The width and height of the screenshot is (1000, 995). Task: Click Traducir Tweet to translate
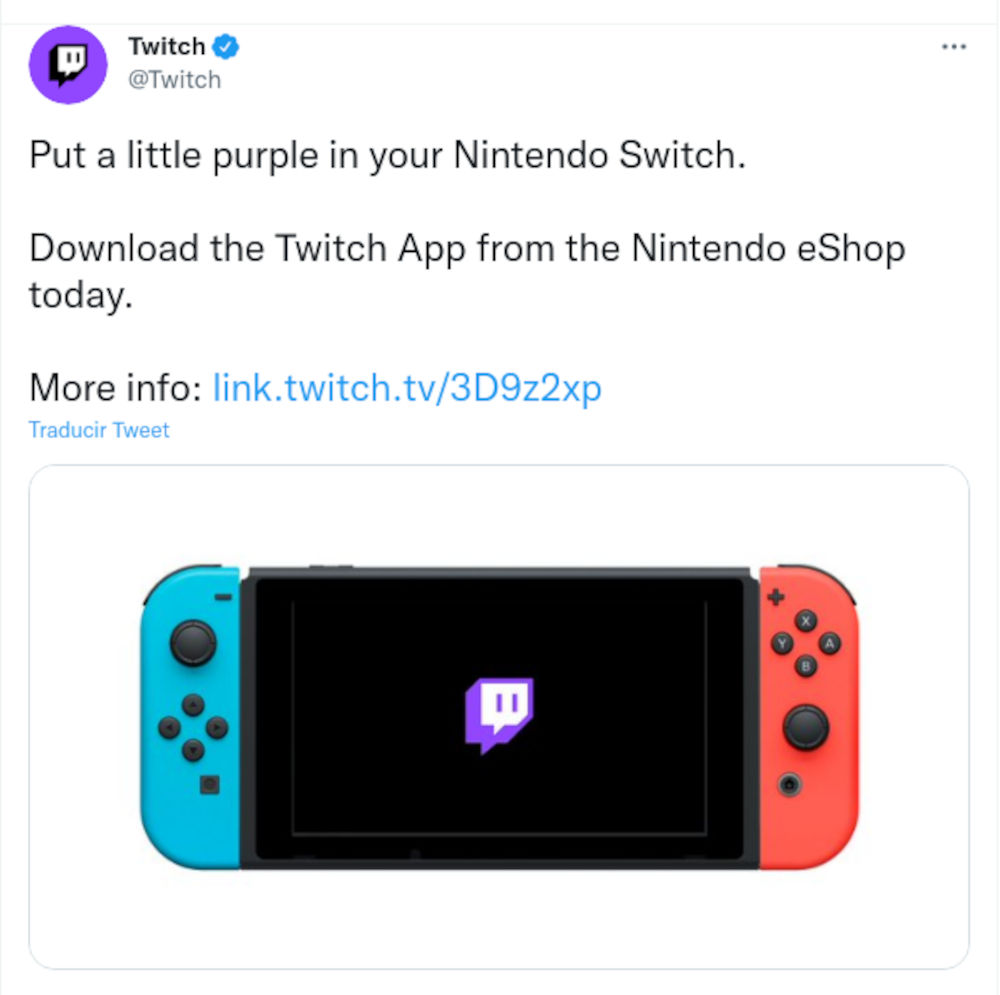(x=99, y=430)
